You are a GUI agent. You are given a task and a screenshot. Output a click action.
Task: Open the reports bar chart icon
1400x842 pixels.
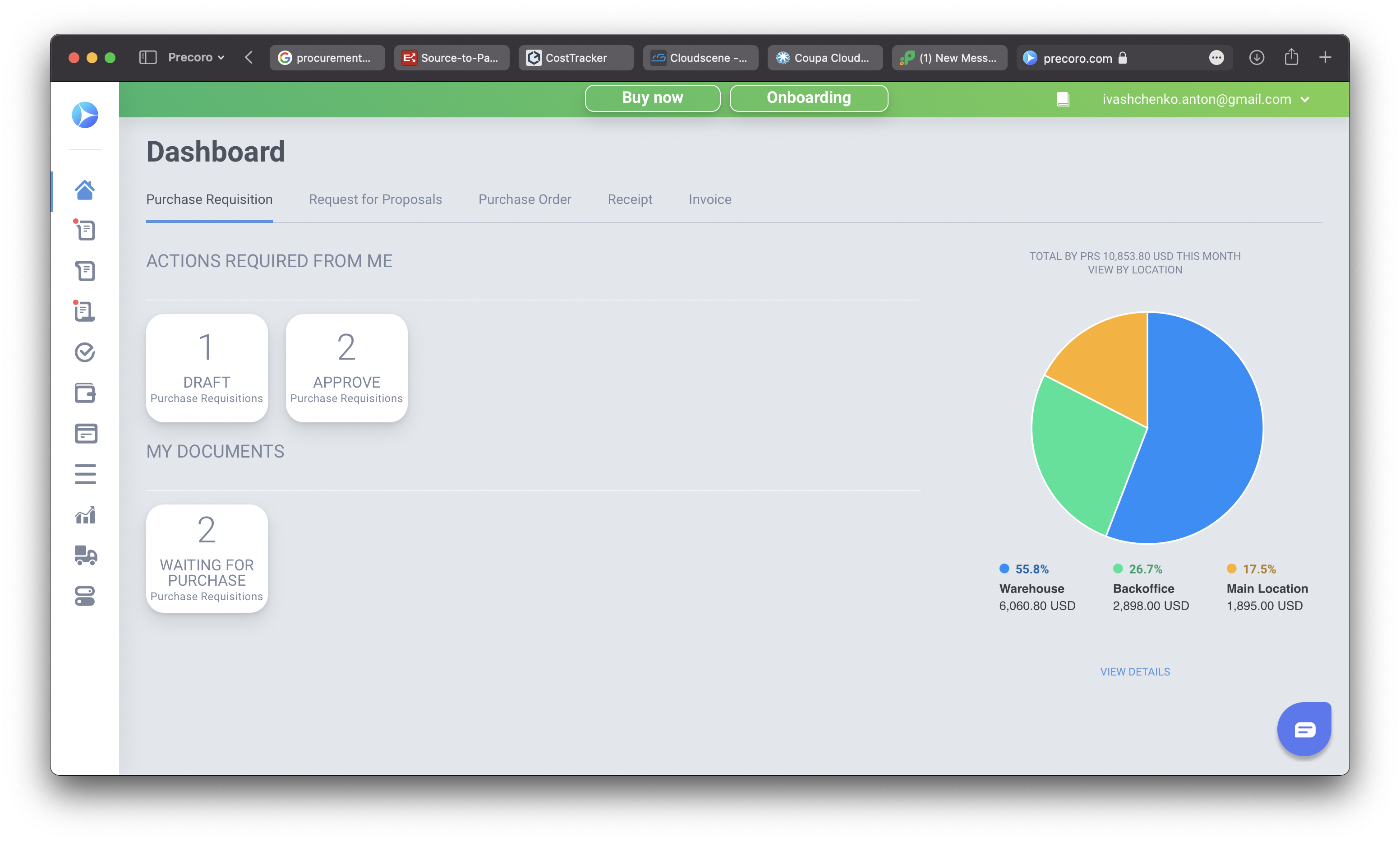85,515
